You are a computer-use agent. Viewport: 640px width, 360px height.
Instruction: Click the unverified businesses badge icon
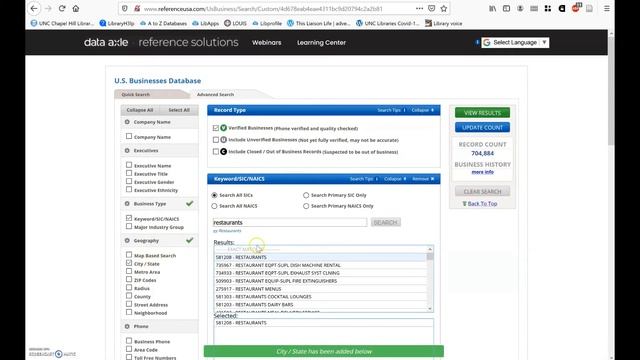tap(224, 140)
